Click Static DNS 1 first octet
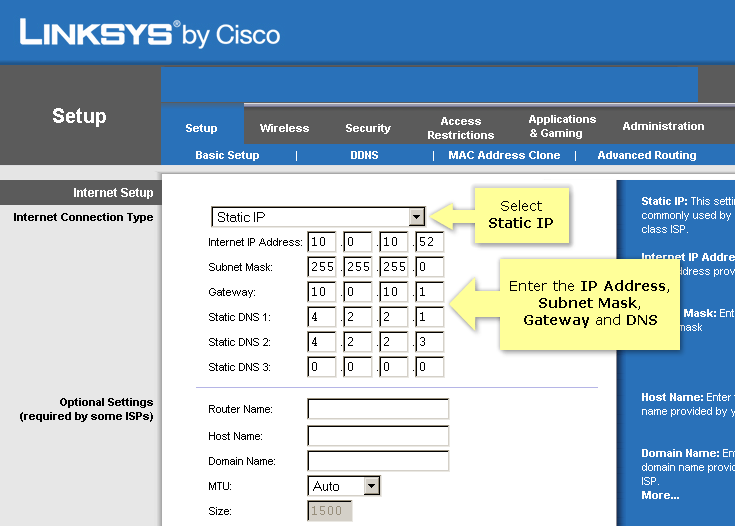 (322, 317)
